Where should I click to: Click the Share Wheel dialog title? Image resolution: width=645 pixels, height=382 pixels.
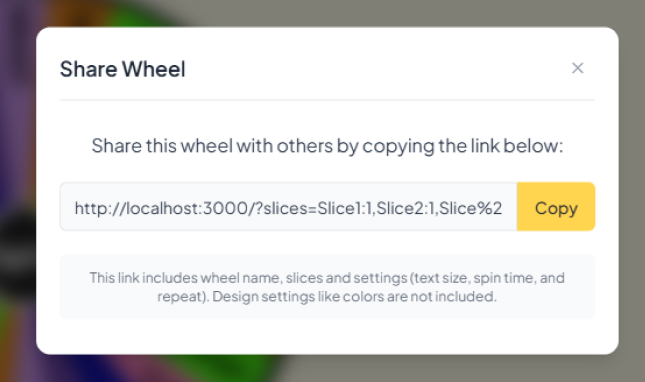coord(123,69)
